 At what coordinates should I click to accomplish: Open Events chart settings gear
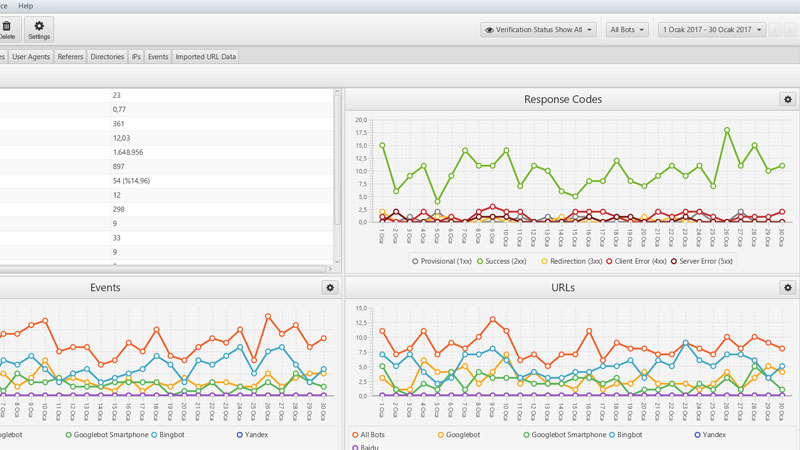tap(330, 287)
